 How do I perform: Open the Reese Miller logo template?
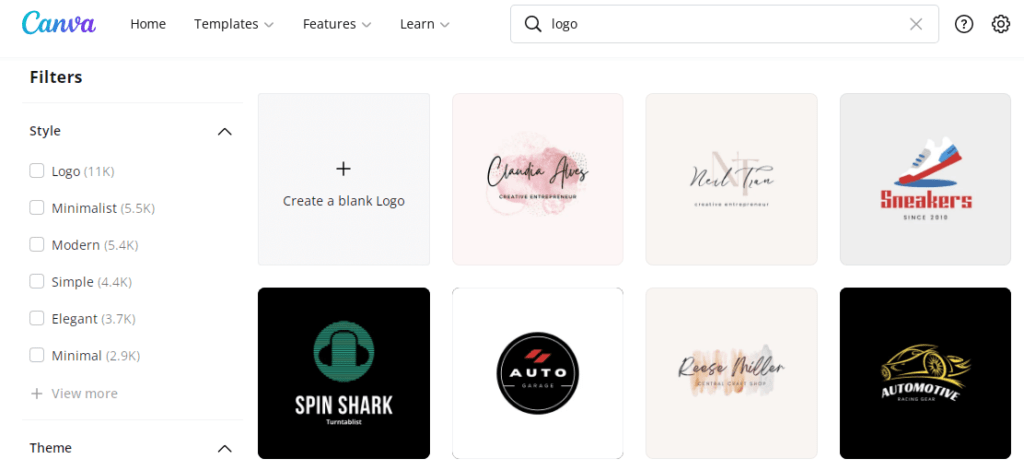731,373
